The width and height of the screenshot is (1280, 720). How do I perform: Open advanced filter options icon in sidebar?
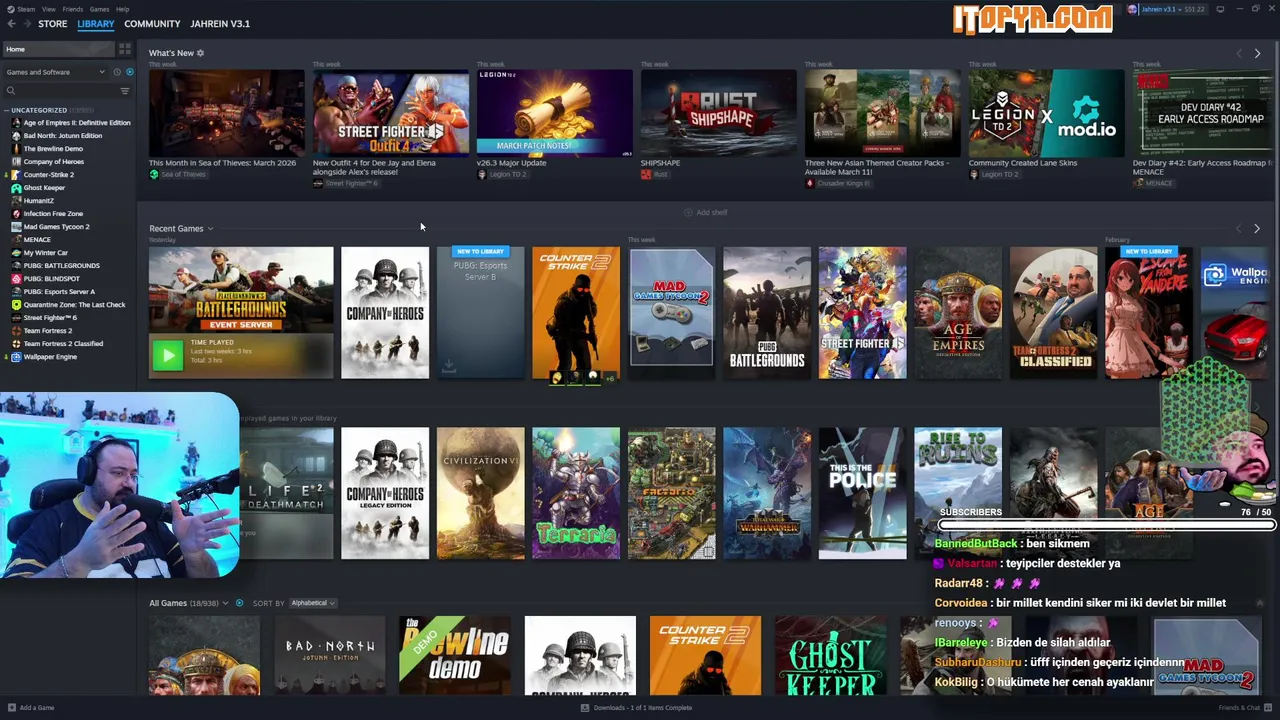coord(125,91)
